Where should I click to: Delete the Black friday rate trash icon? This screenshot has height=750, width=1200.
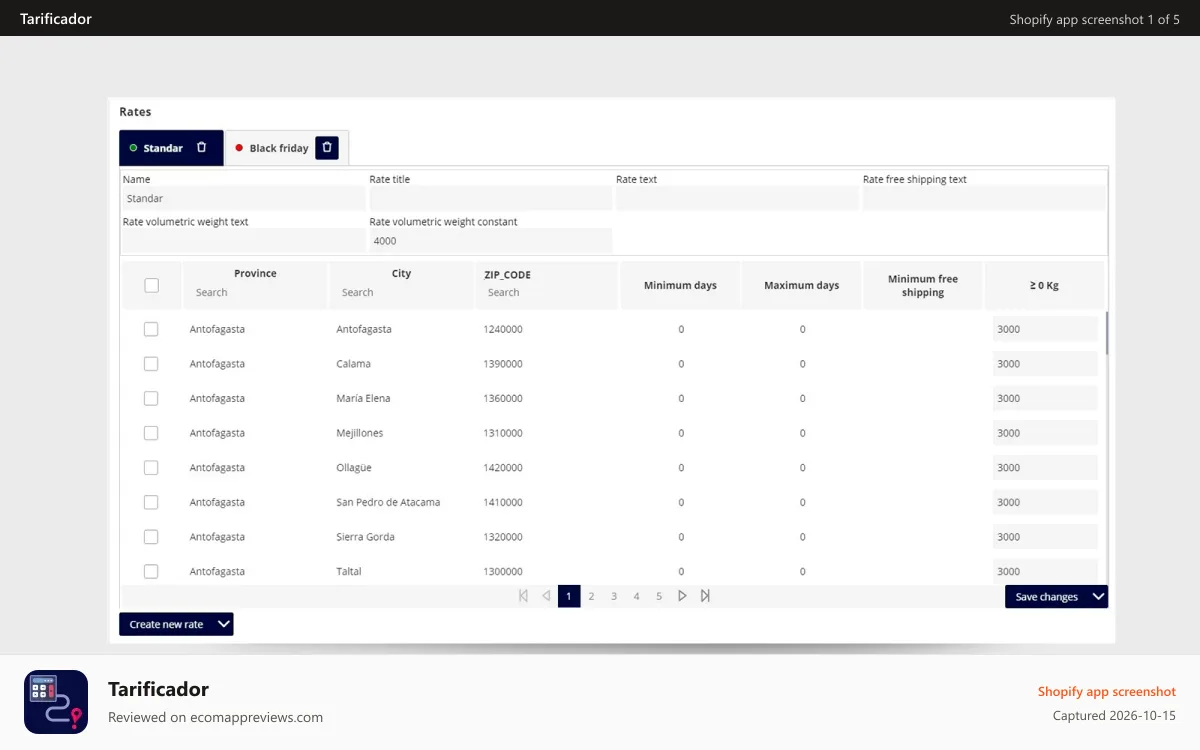[327, 148]
